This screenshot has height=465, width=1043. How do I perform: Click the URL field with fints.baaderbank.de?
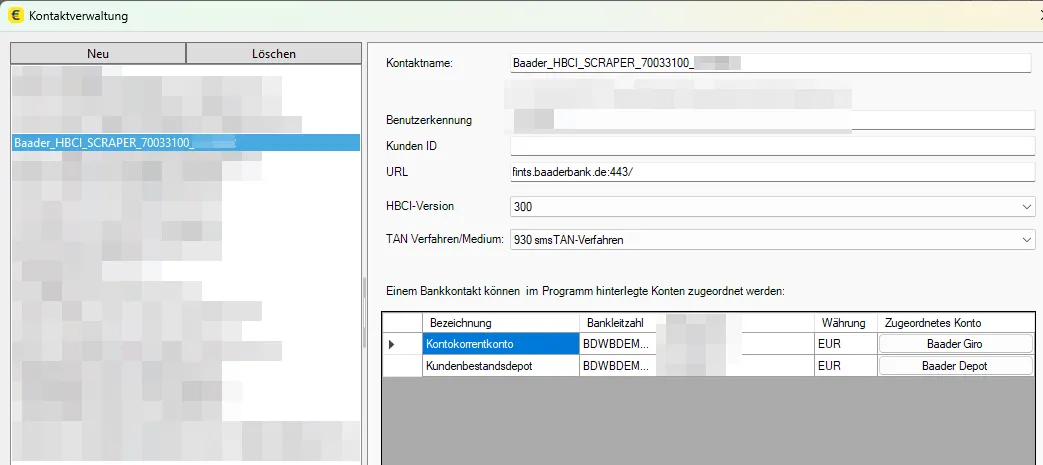(770, 172)
